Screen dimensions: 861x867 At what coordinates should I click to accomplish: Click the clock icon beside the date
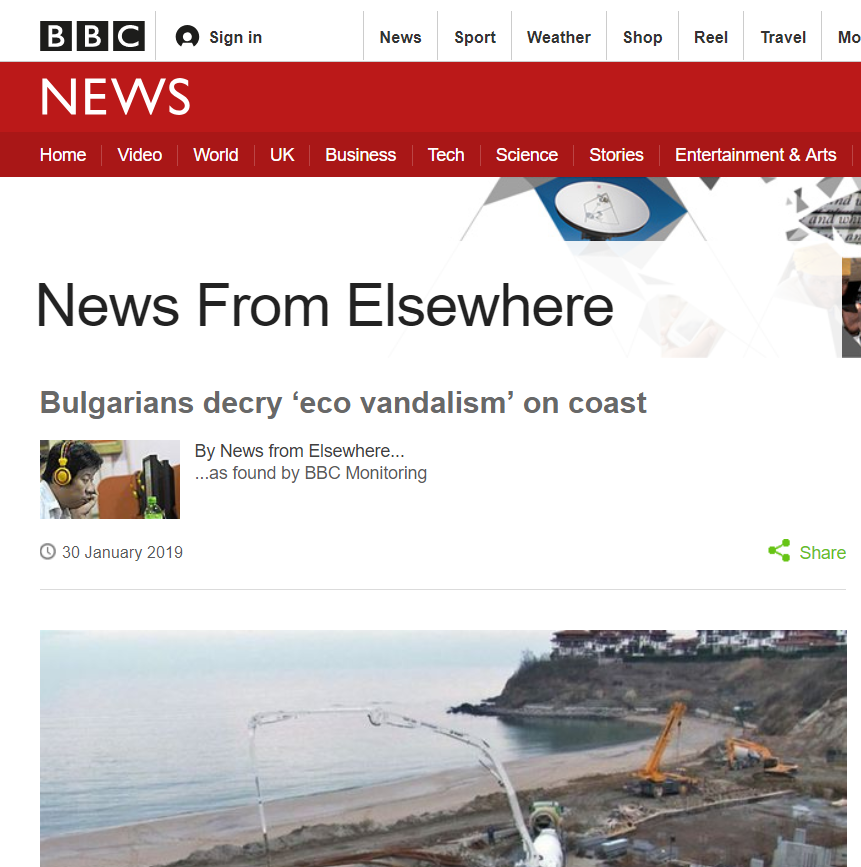pyautogui.click(x=48, y=552)
